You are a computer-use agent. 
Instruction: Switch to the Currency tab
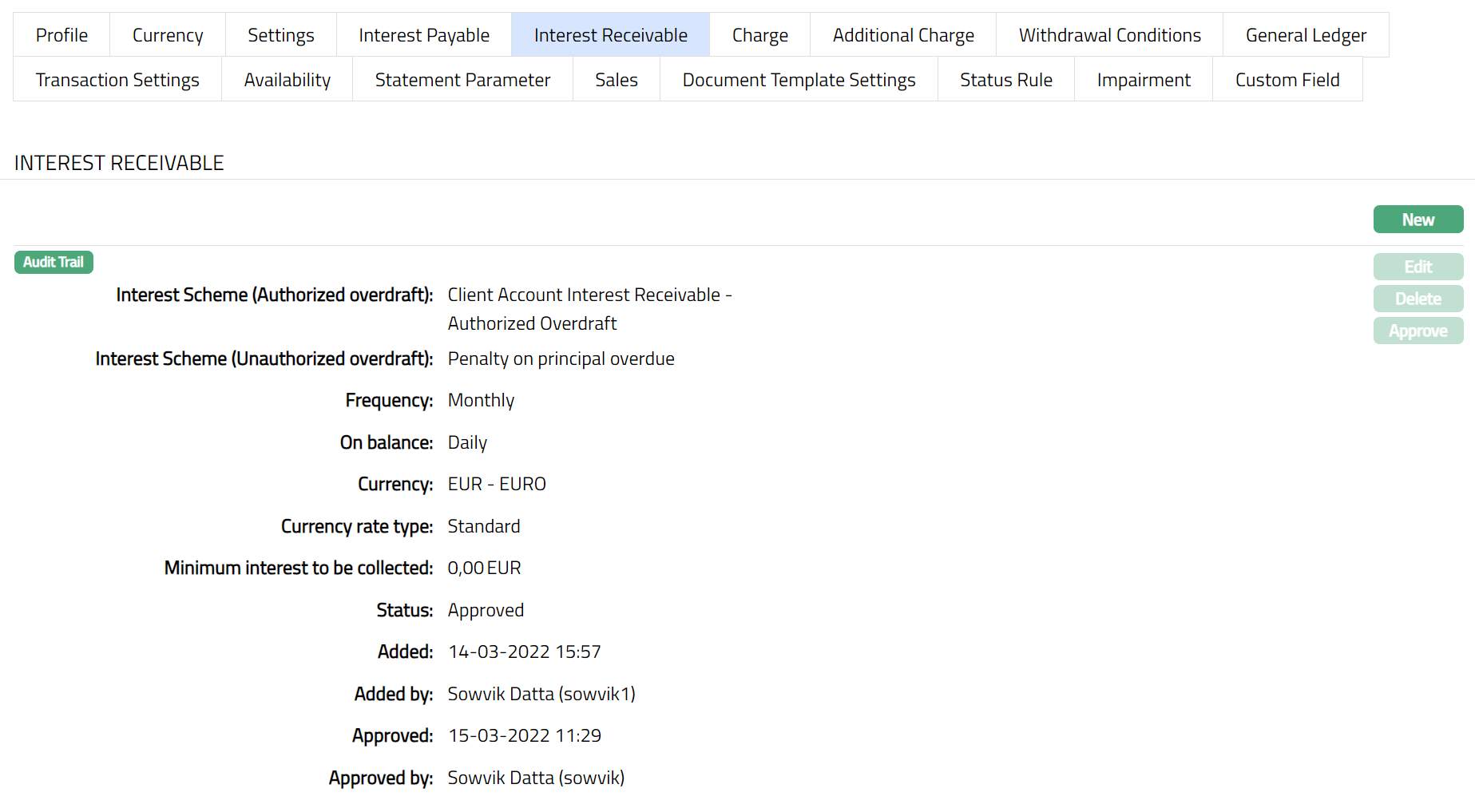tap(168, 35)
